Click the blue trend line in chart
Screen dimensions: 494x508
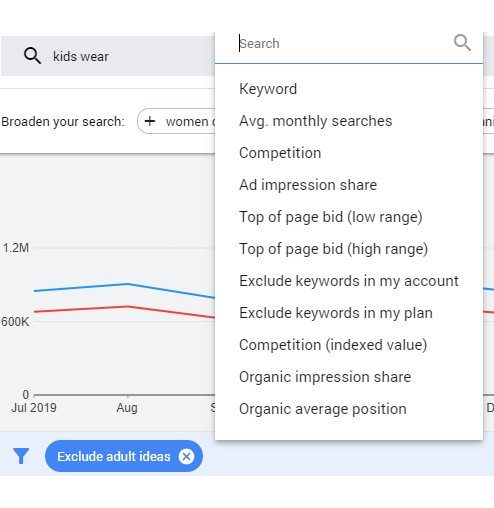[x=127, y=284]
